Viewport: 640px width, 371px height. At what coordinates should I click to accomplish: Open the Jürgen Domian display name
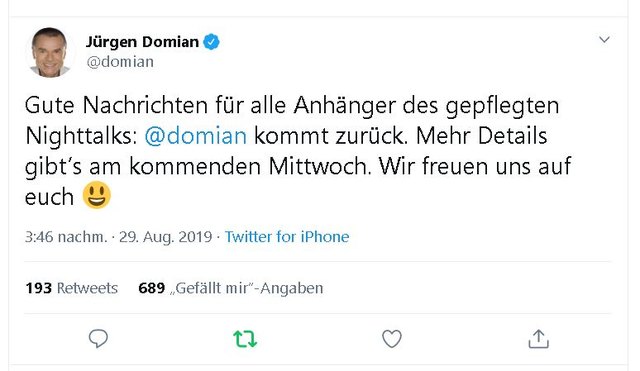[x=142, y=42]
